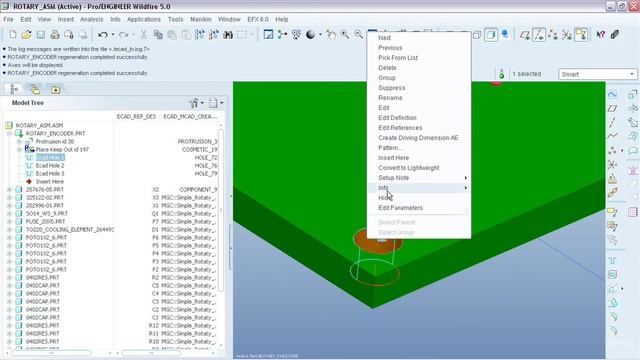Image resolution: width=640 pixels, height=360 pixels.
Task: Switch to the Model Tree tab icon
Action: [14, 89]
